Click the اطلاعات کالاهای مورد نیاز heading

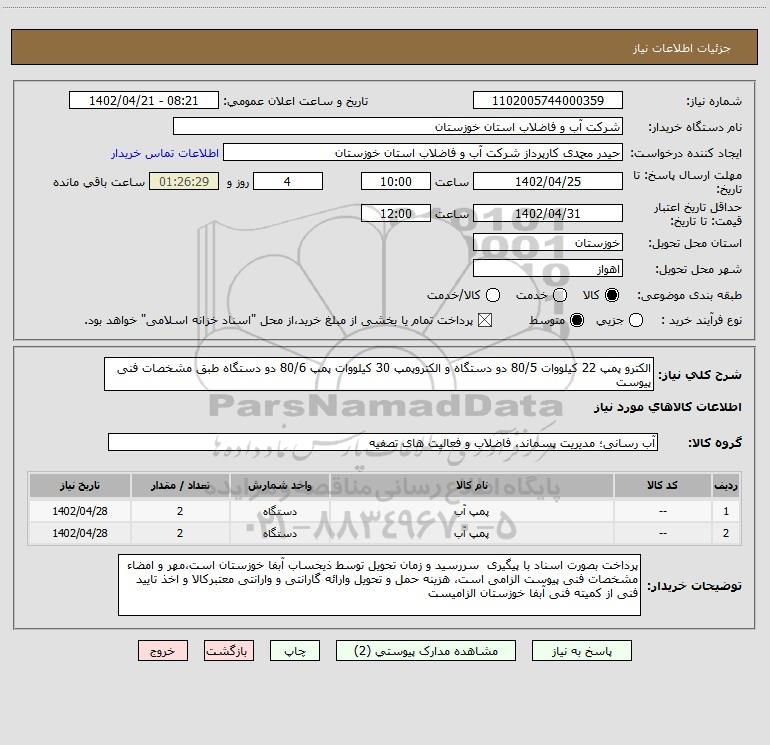[x=668, y=407]
